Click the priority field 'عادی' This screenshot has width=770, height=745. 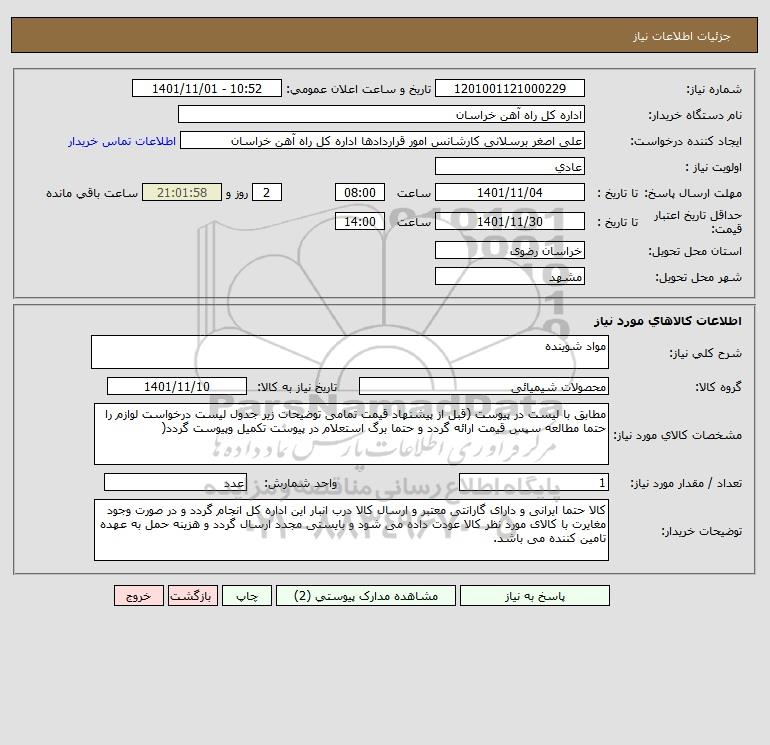pos(510,166)
